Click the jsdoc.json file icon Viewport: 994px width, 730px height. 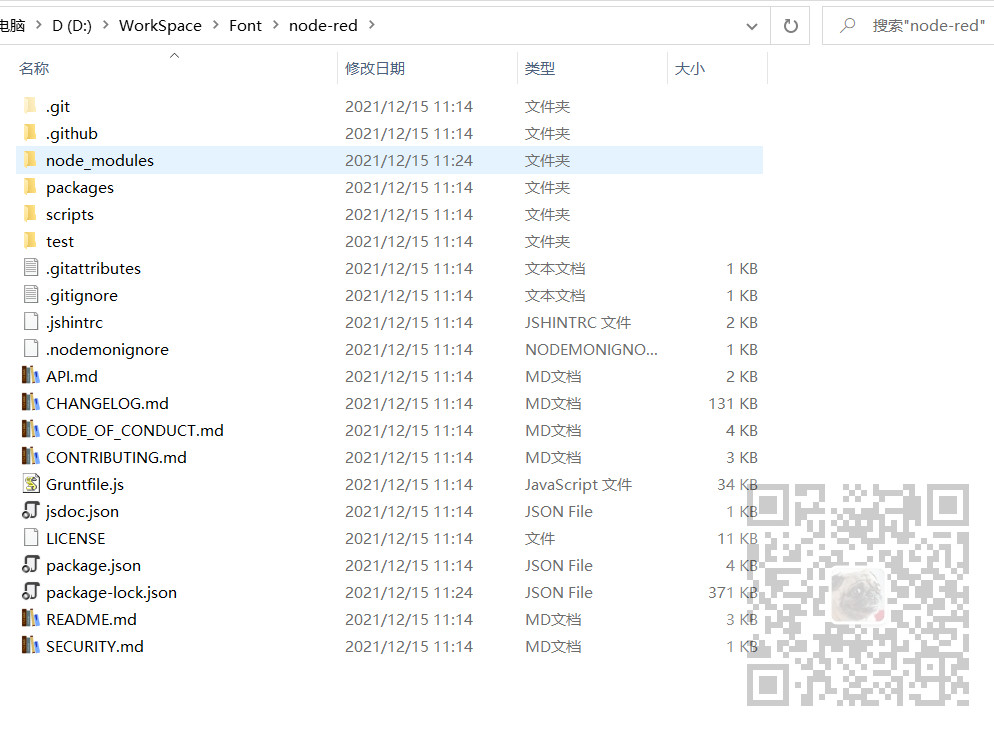[x=30, y=511]
